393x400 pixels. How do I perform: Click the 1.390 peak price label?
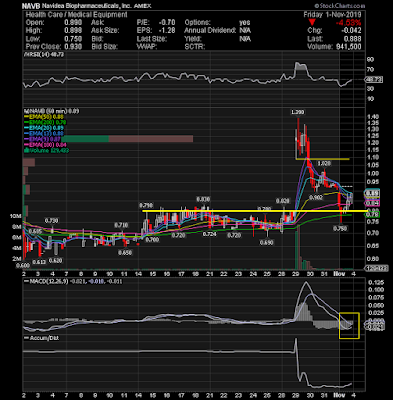pyautogui.click(x=297, y=113)
